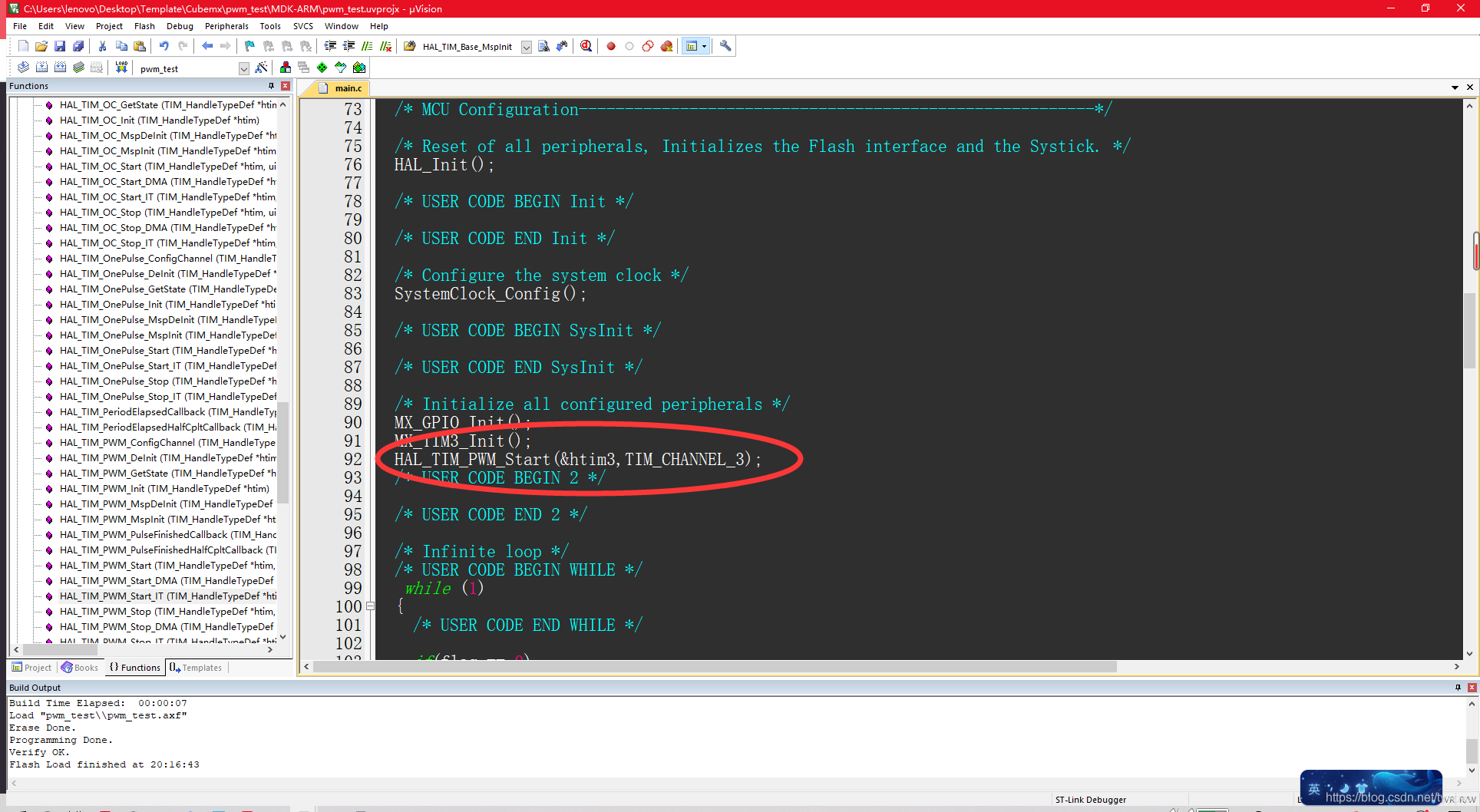This screenshot has height=812, width=1480.
Task: Uncomment the selected lines
Action: (x=385, y=46)
